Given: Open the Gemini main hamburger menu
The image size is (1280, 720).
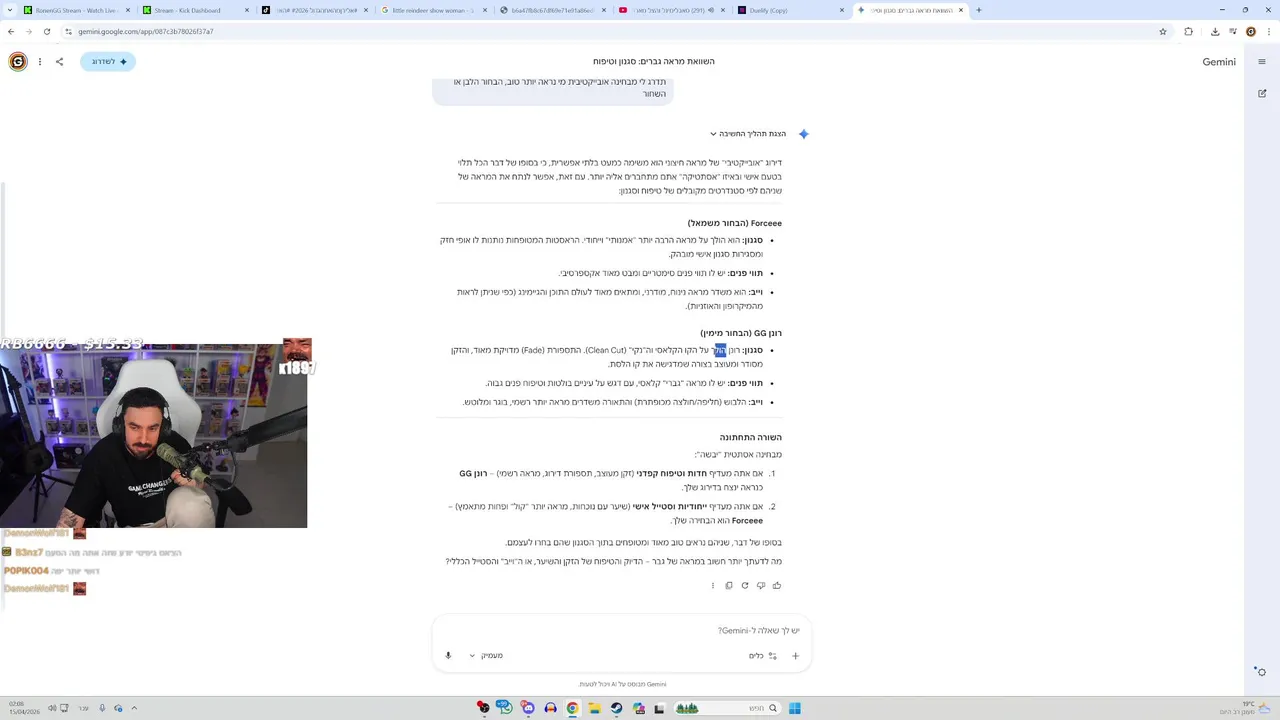Looking at the screenshot, I should pos(1262,62).
